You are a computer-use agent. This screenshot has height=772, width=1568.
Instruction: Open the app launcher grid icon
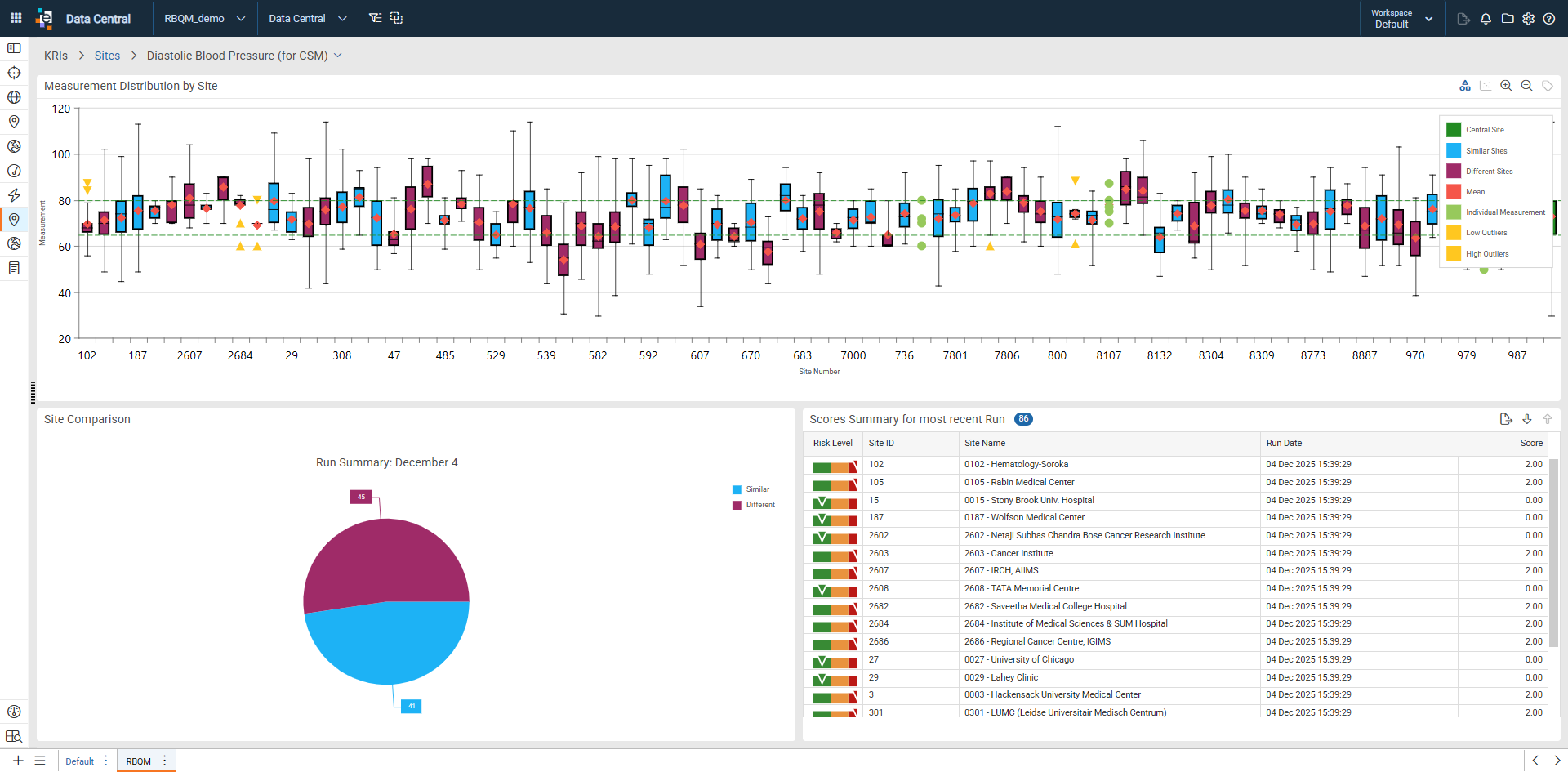pos(16,18)
